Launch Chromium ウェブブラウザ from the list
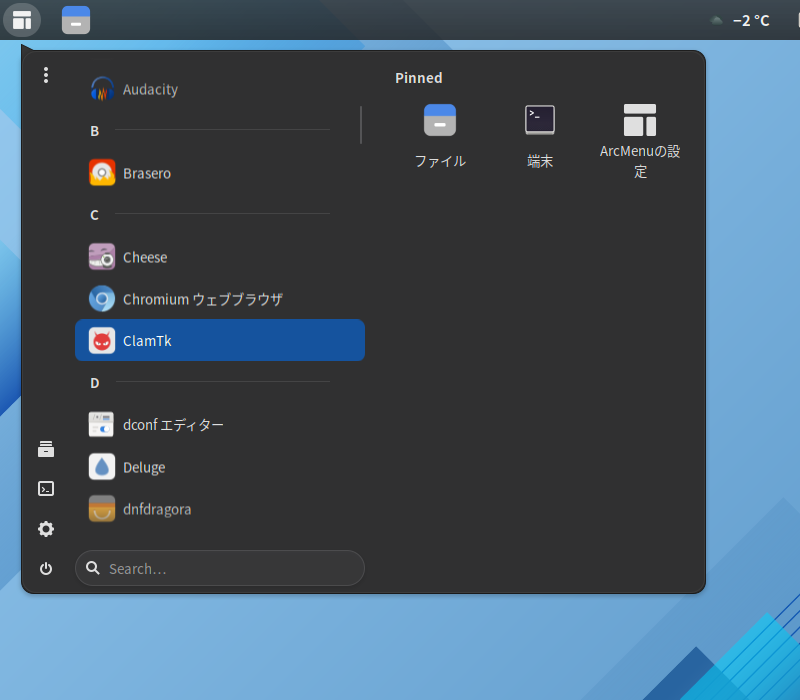The height and width of the screenshot is (700, 800). click(220, 298)
